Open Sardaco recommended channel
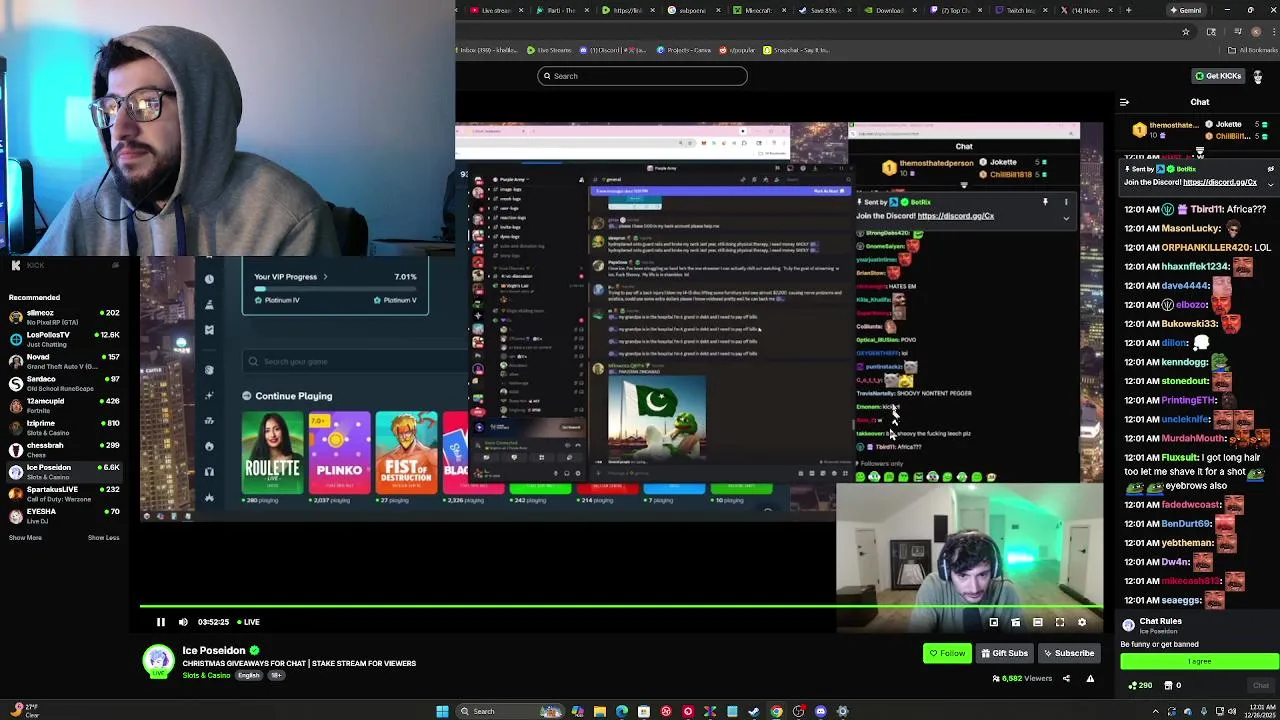This screenshot has width=1280, height=720. coord(64,382)
